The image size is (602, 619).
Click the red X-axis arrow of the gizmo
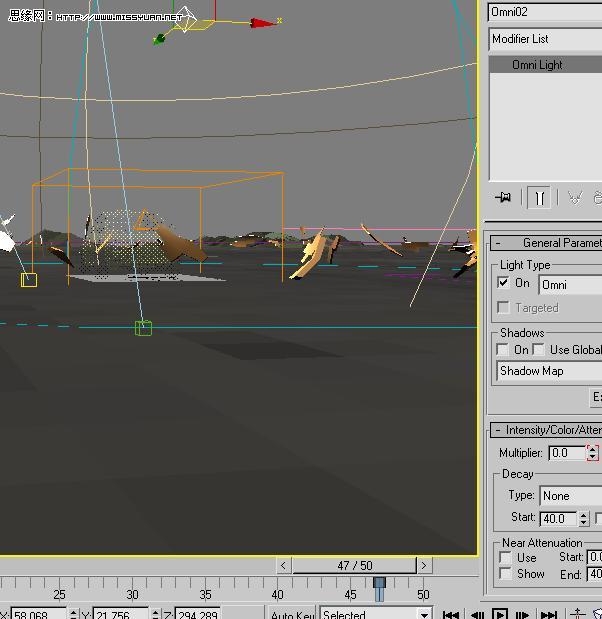point(262,23)
